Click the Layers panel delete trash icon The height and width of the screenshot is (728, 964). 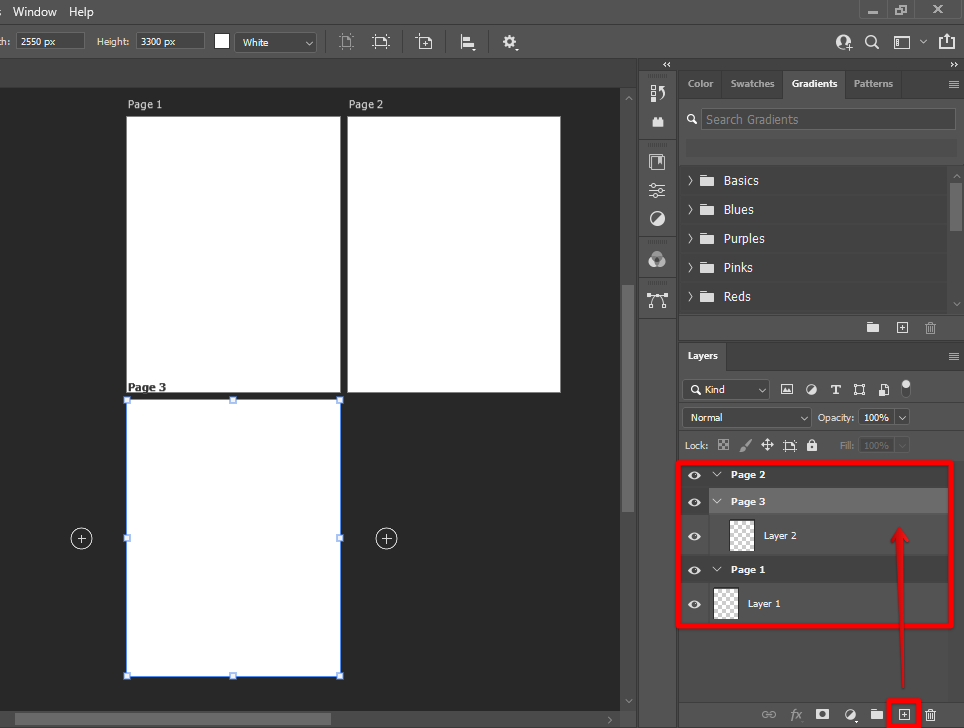click(930, 714)
